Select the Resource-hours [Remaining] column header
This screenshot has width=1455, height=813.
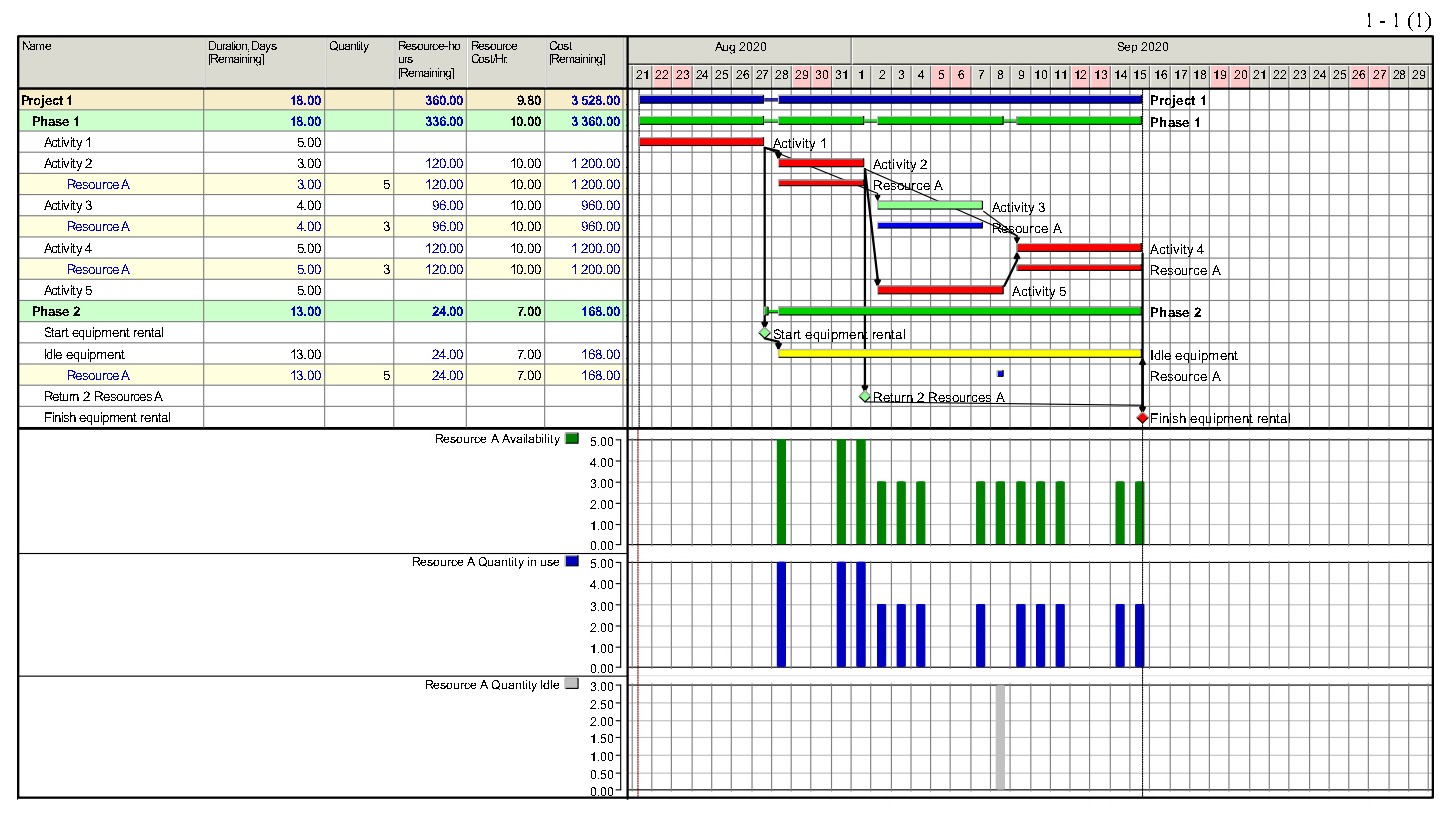point(430,62)
